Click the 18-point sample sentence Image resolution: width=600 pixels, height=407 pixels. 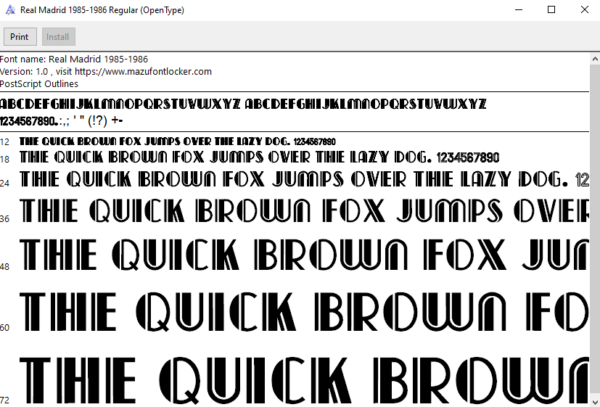(259, 157)
